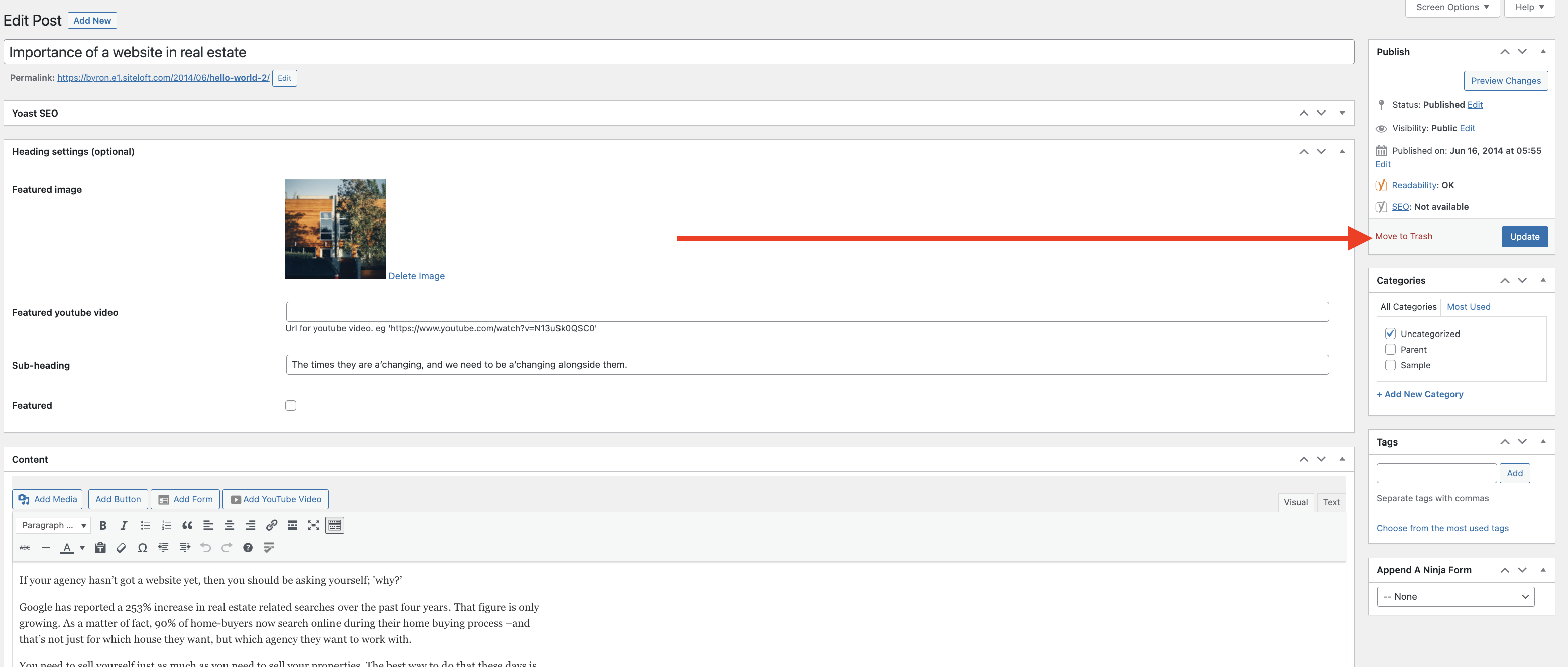This screenshot has width=1568, height=667.
Task: Click the Add Media button
Action: [47, 499]
